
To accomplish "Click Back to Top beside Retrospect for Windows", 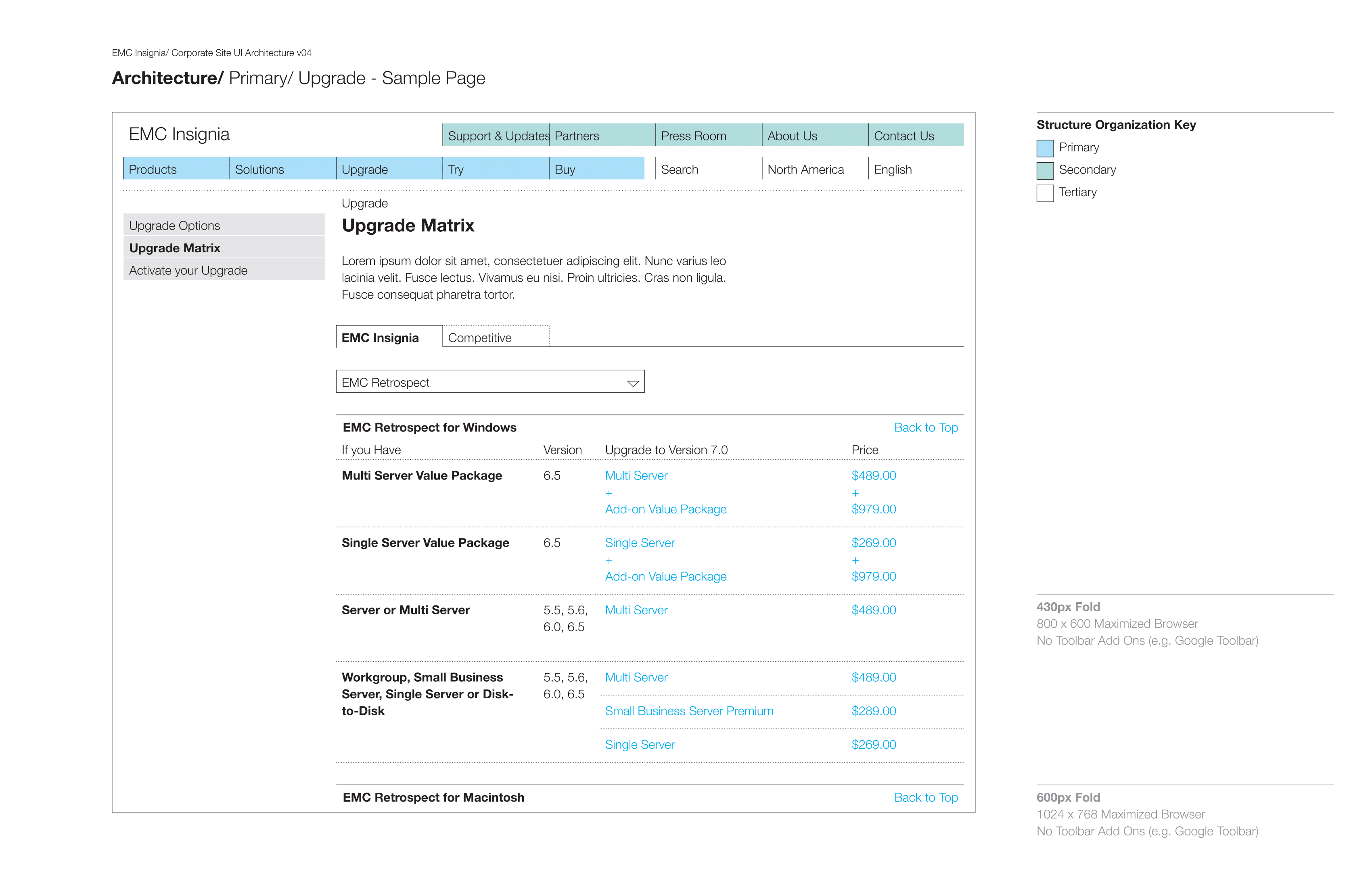I will 926,427.
